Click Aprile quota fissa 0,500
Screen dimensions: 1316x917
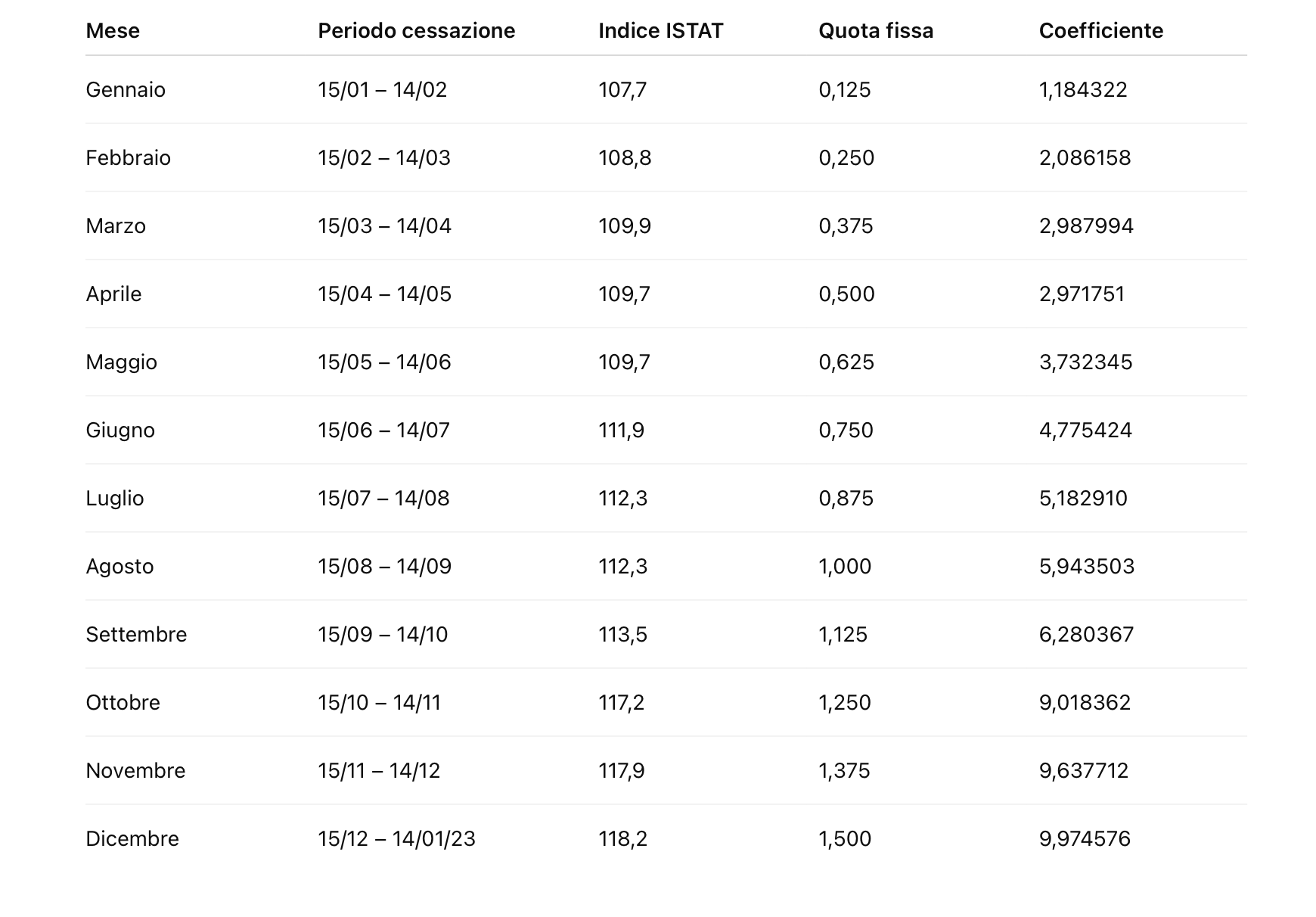[846, 294]
